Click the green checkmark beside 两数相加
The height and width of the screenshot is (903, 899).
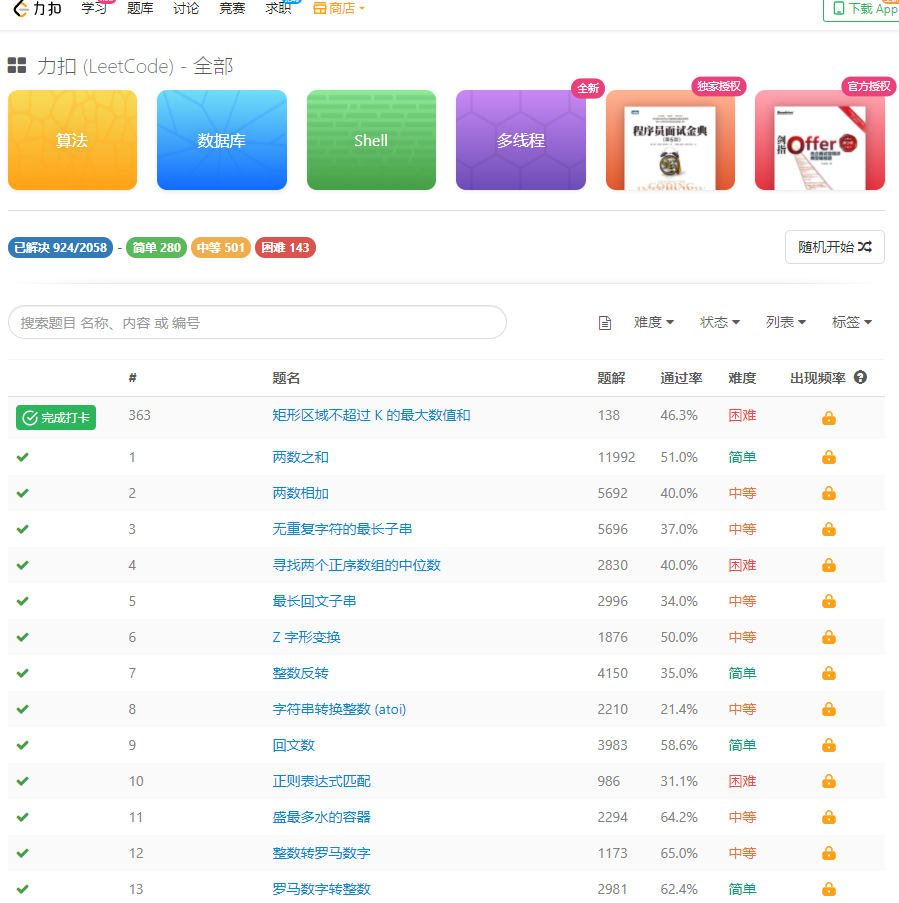[x=23, y=493]
